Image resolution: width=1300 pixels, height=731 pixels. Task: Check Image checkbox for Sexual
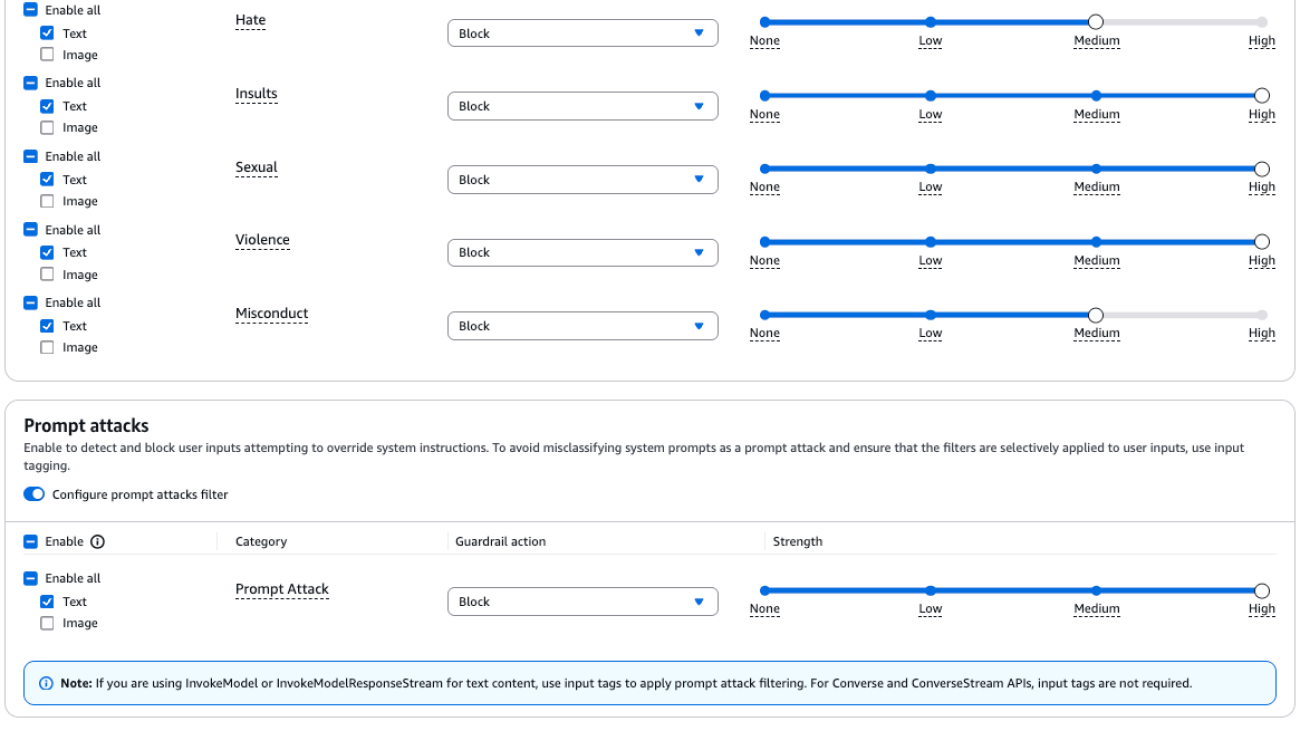47,201
